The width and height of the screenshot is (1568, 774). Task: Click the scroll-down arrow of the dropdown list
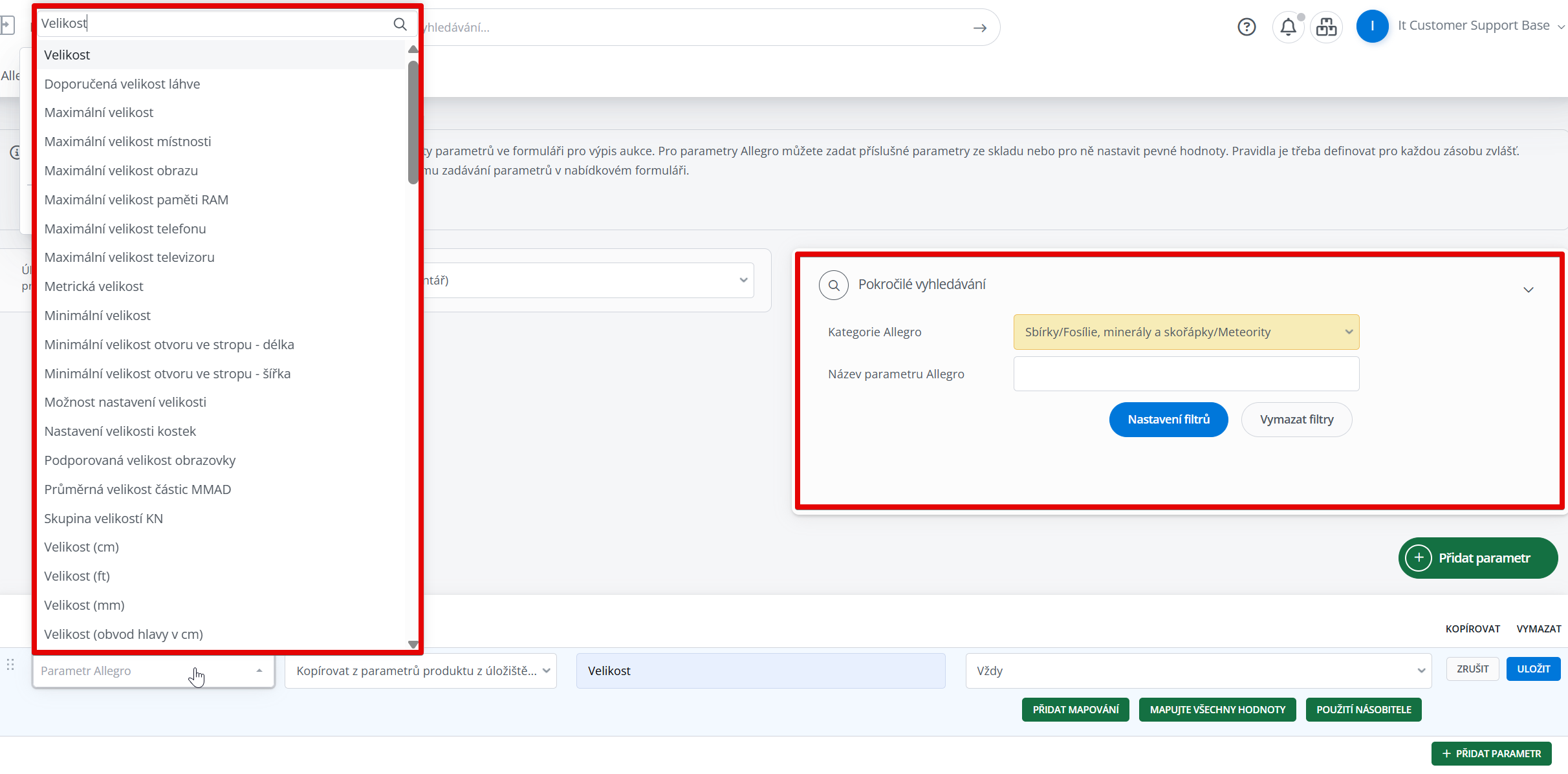point(413,644)
